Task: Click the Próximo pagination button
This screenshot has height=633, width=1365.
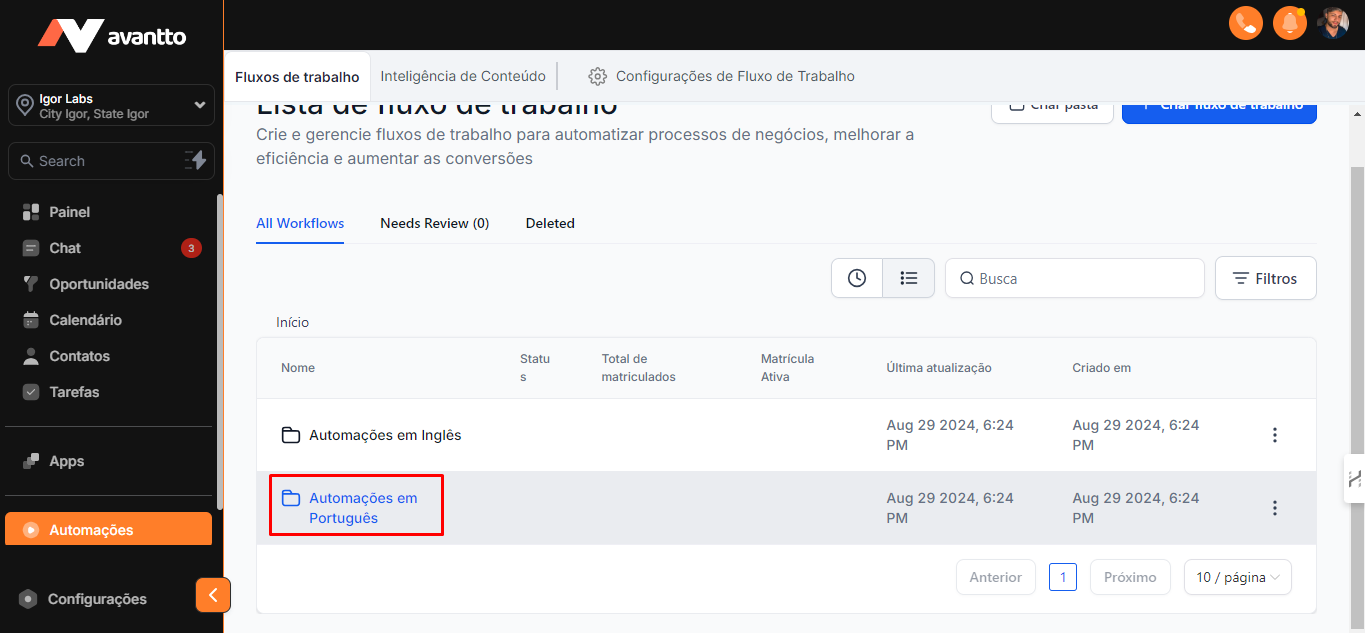Action: coord(1130,577)
